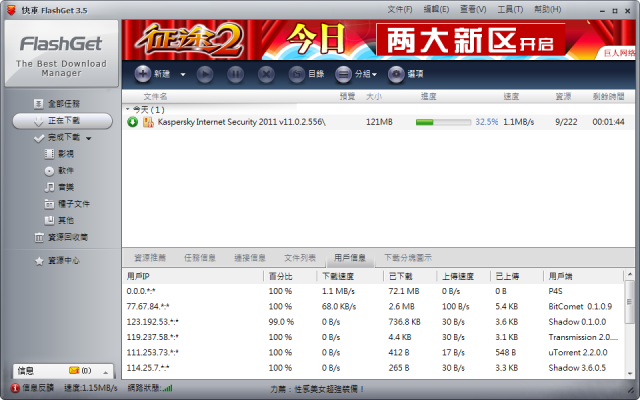Click the peer list scrollbar thumb
Image resolution: width=640 pixels, height=400 pixels.
(x=630, y=302)
